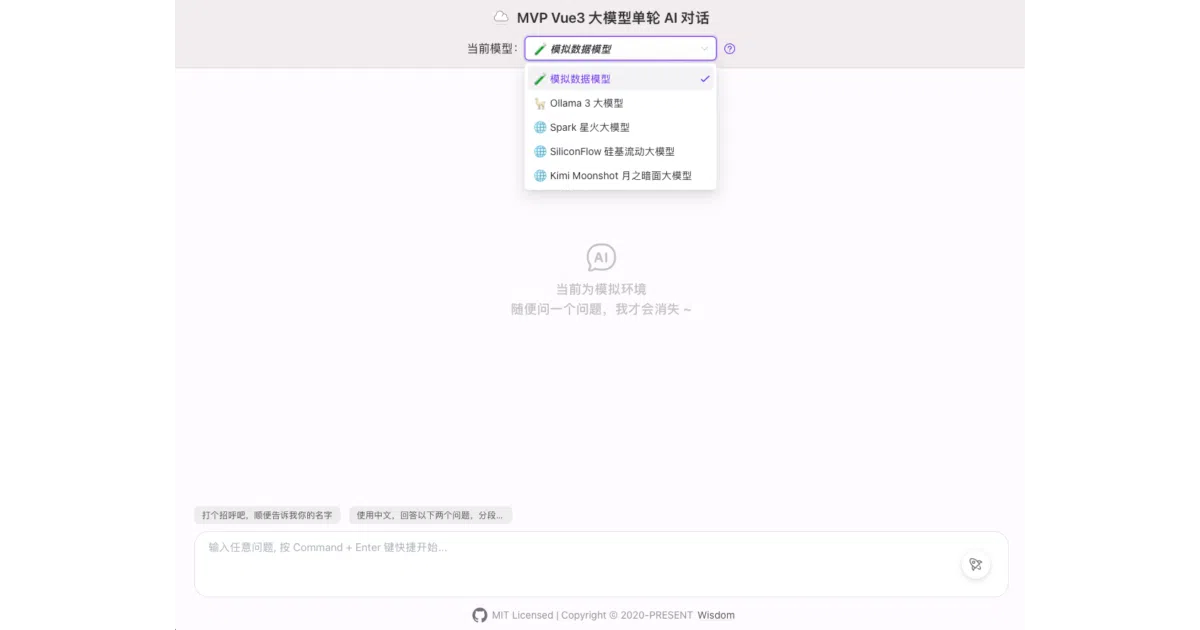Choose Spark 星火大模型 option
Viewport: 1200px width, 630px height.
[620, 127]
